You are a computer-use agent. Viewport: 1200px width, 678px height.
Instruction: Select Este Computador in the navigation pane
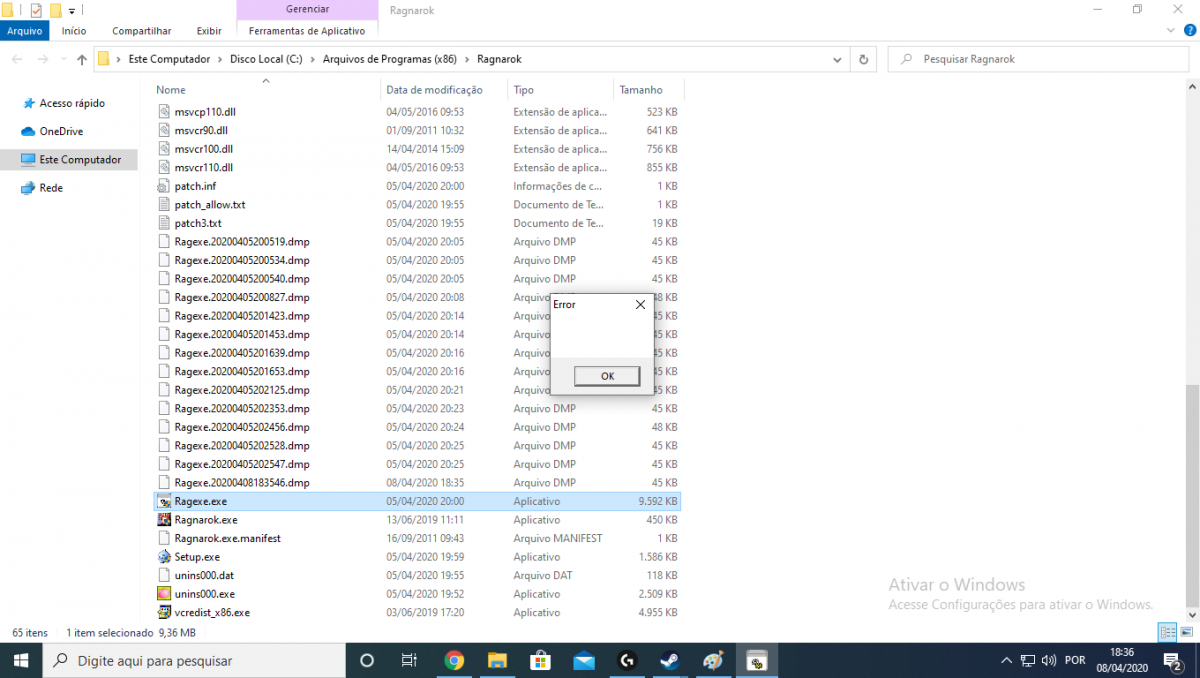79,160
